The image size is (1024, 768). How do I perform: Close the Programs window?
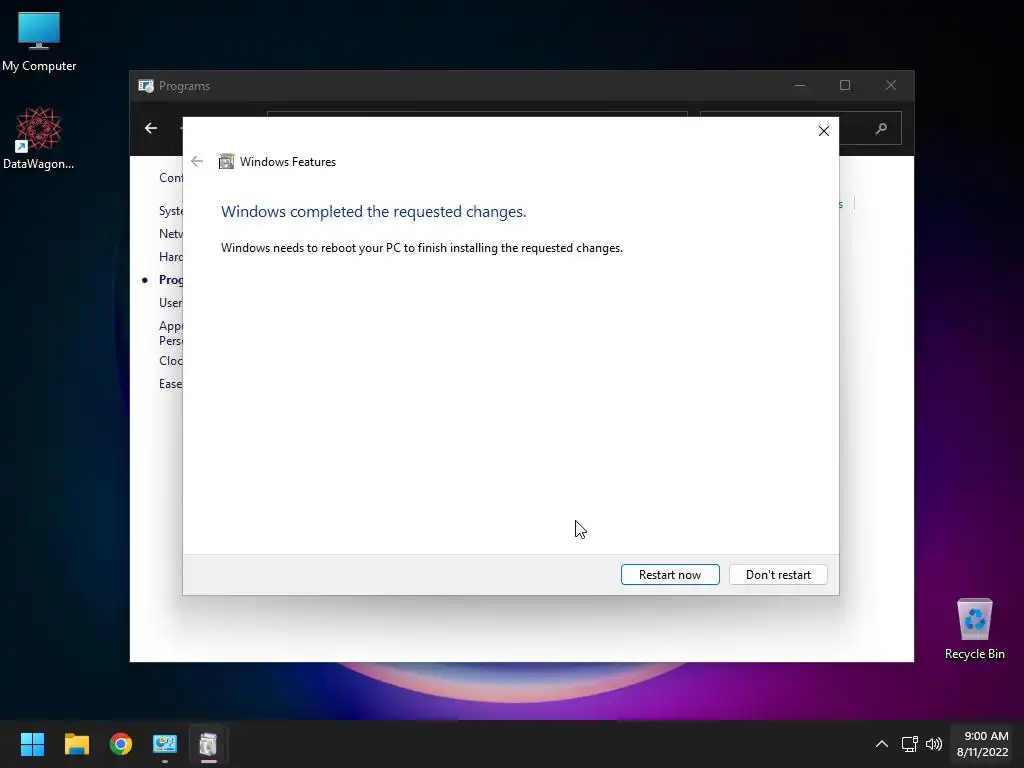coord(891,86)
